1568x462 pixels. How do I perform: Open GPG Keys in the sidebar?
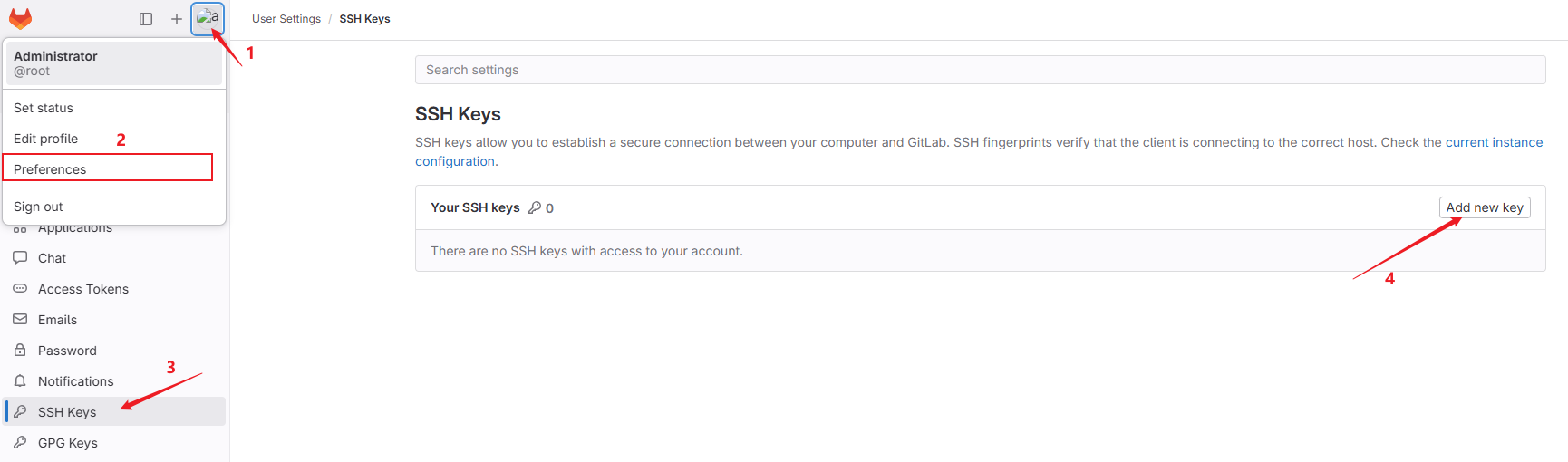pyautogui.click(x=68, y=443)
